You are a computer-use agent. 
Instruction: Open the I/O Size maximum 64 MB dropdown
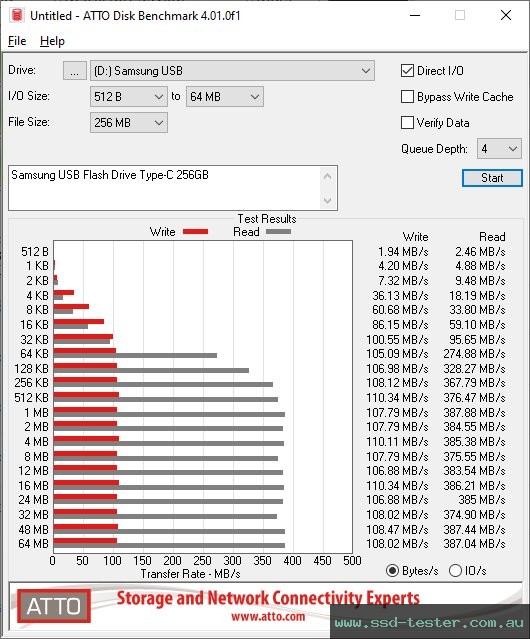click(x=225, y=97)
